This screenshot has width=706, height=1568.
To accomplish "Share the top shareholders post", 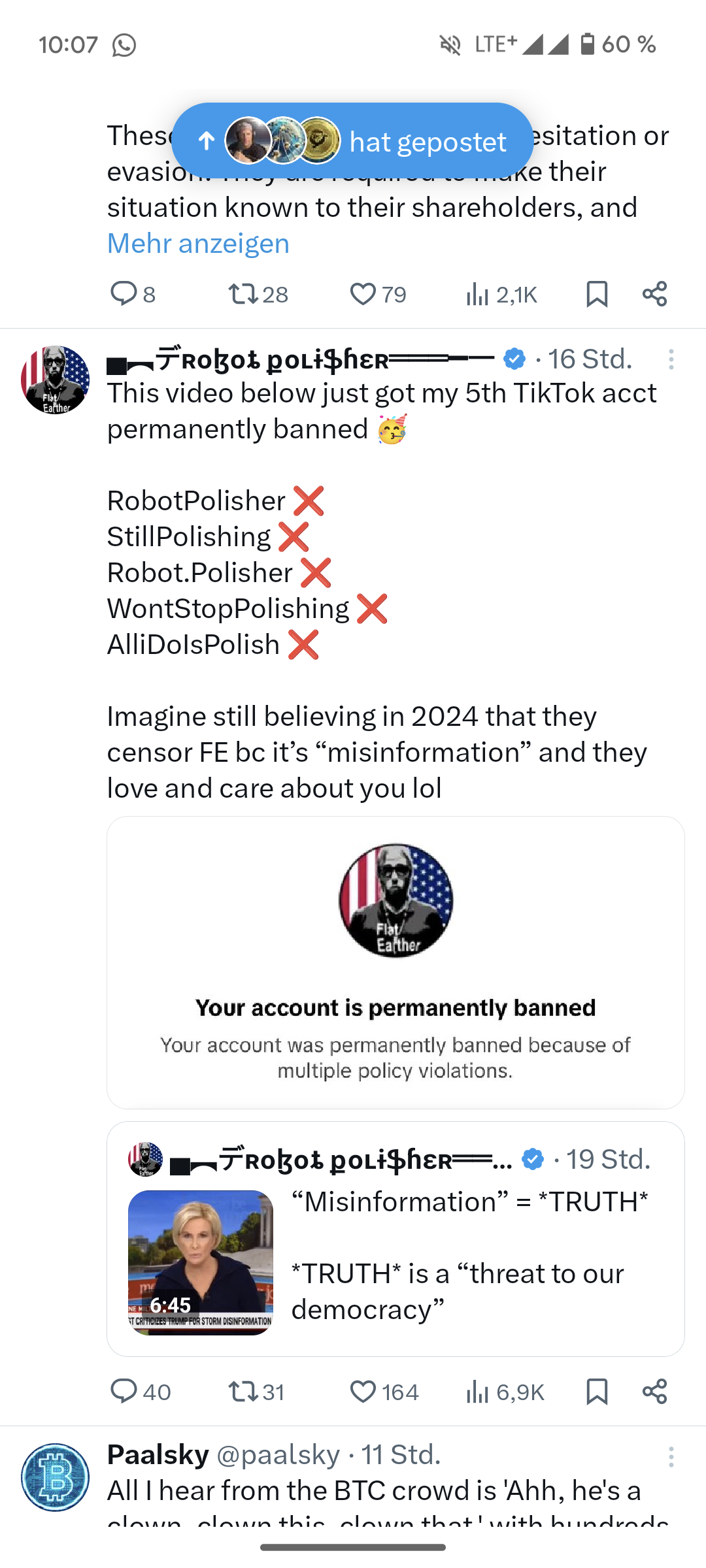I will point(654,294).
